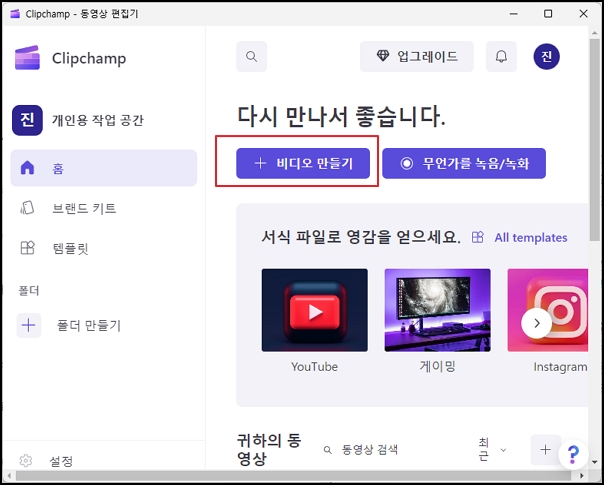604x485 pixels.
Task: Minimize the Clipchamp window
Action: [x=513, y=14]
